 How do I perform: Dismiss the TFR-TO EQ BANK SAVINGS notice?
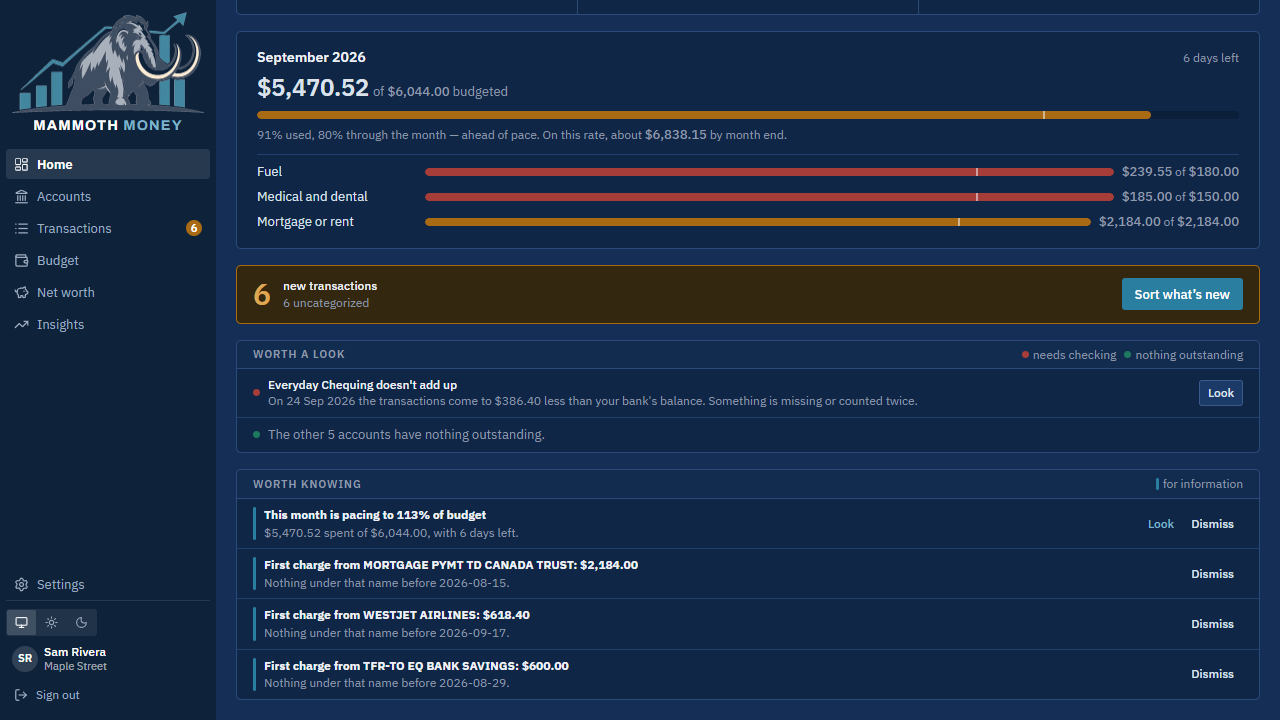coord(1212,674)
